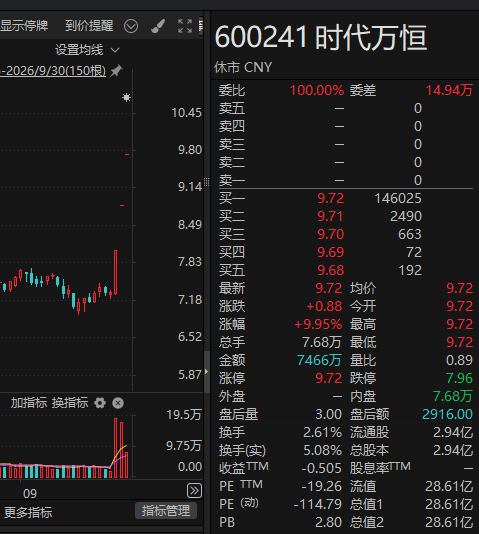
Task: Click the tall red limit-up candlestick
Action: point(116,272)
